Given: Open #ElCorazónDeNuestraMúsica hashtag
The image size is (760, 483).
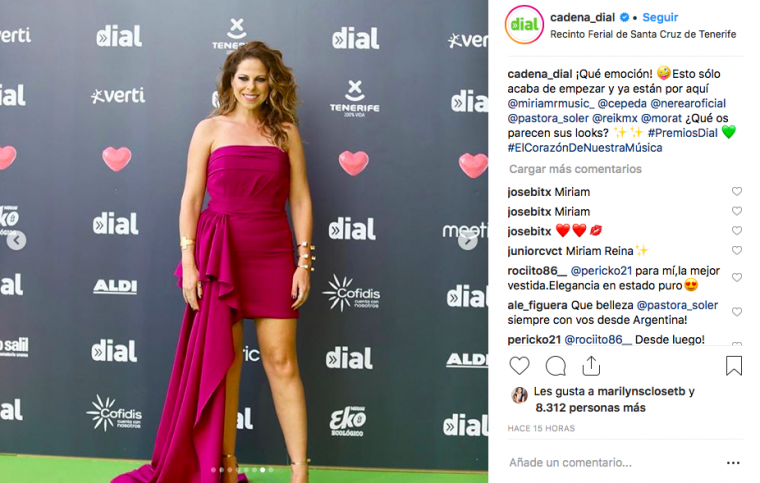Looking at the screenshot, I should (x=585, y=148).
